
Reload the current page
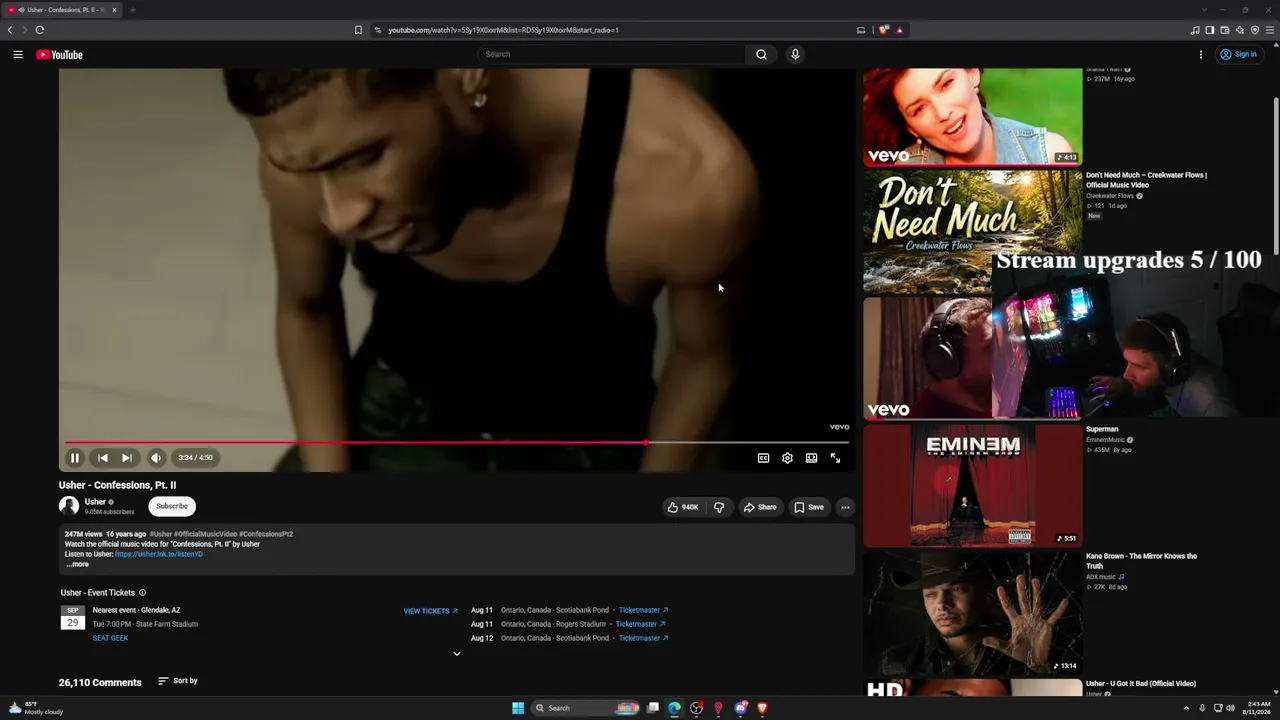pos(40,30)
